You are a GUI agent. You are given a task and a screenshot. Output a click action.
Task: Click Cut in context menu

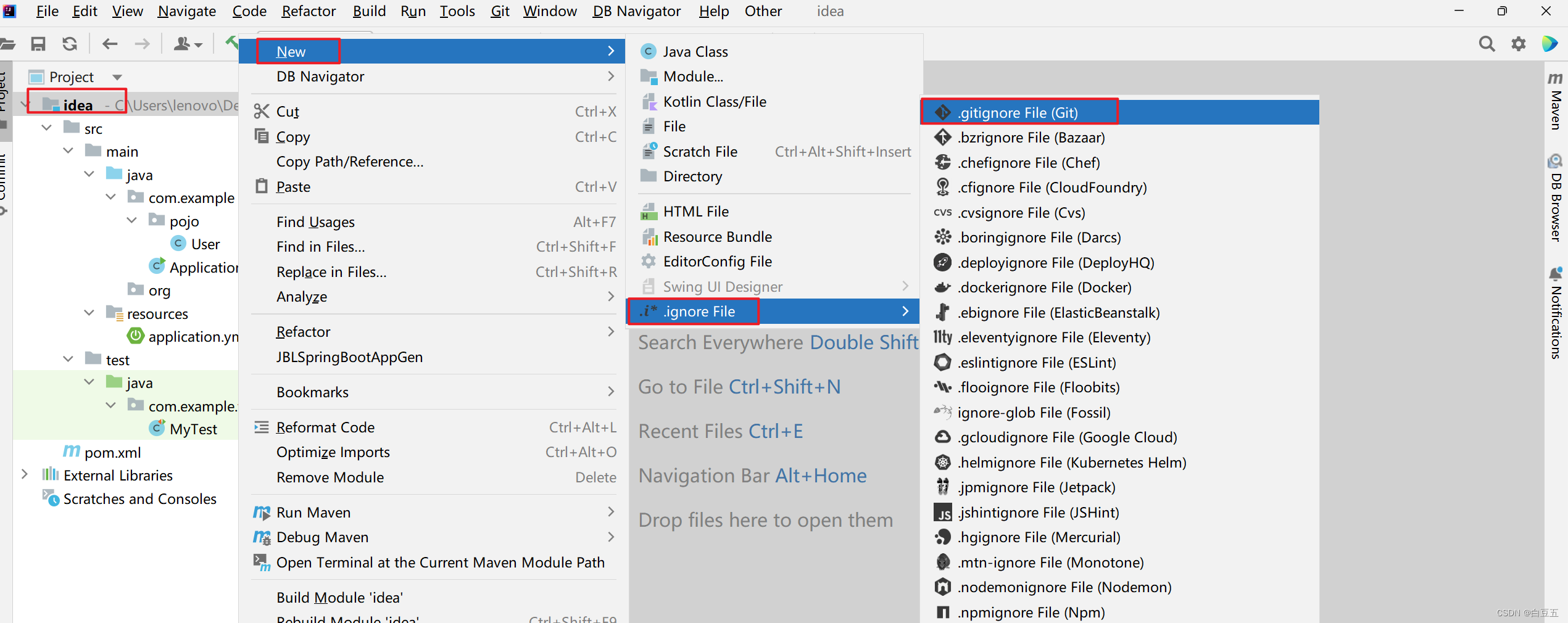coord(432,112)
